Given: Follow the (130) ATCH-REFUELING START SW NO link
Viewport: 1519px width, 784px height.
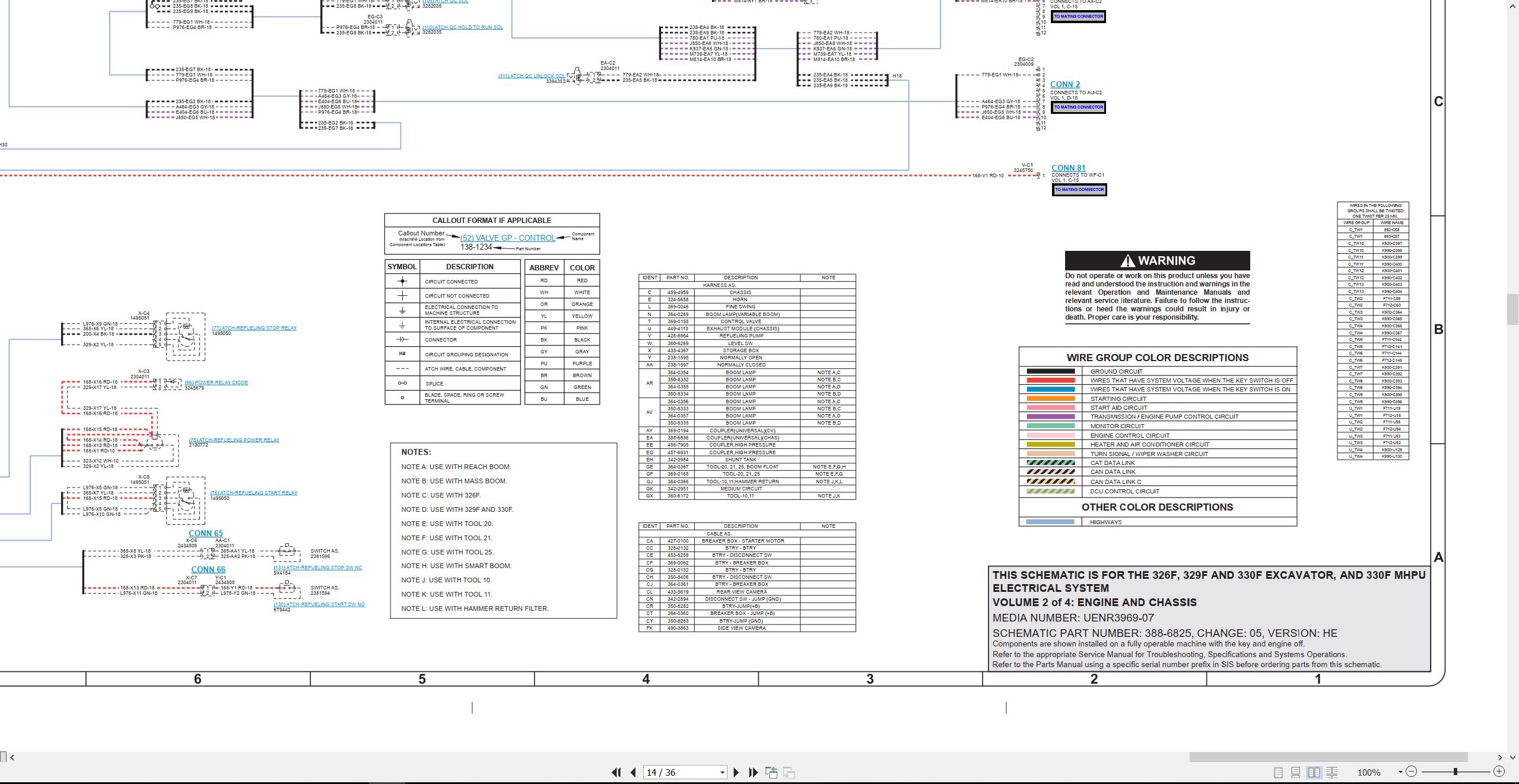Looking at the screenshot, I should (x=319, y=604).
